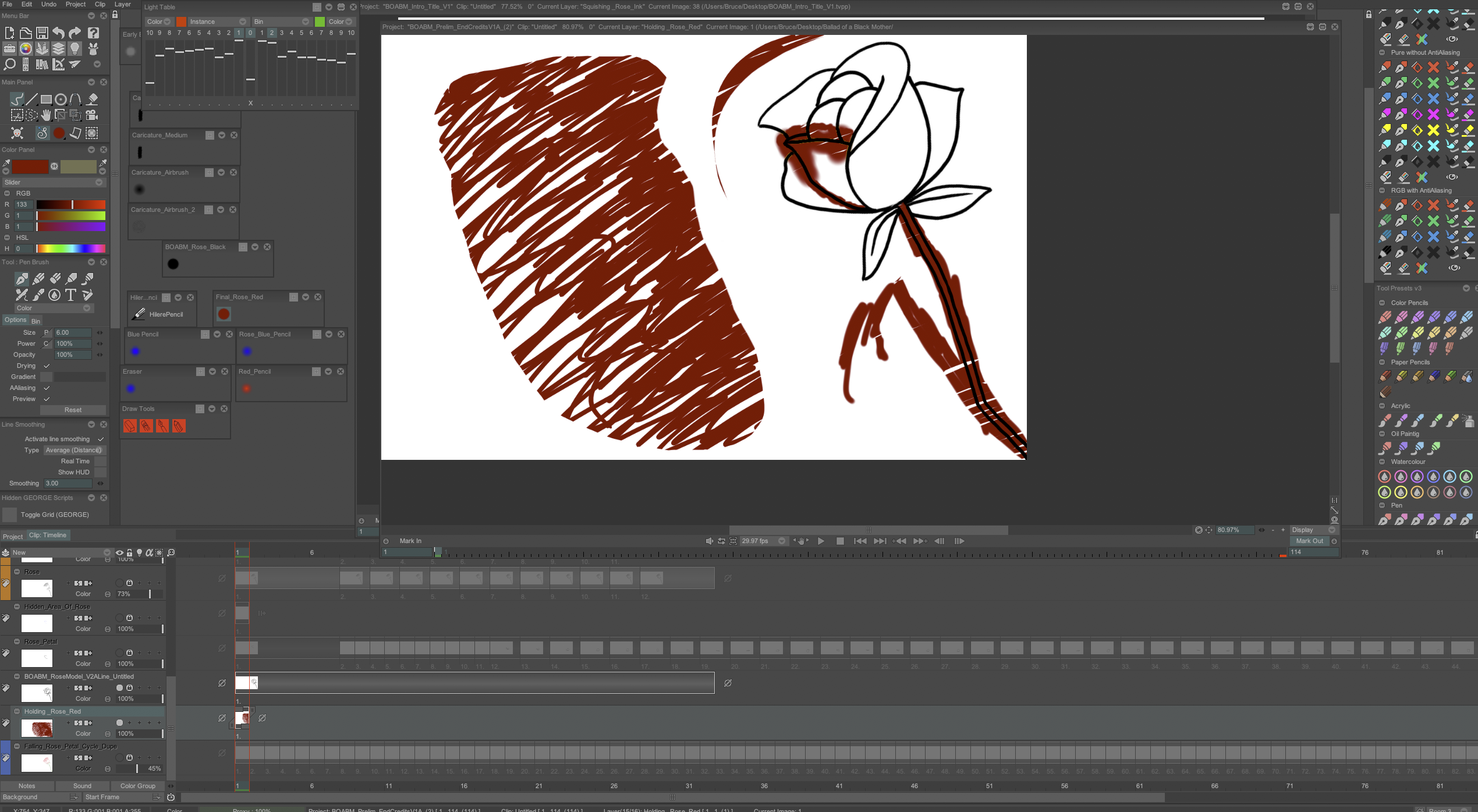Collapse the Rose_Petal layer
The height and width of the screenshot is (812, 1478).
point(17,641)
